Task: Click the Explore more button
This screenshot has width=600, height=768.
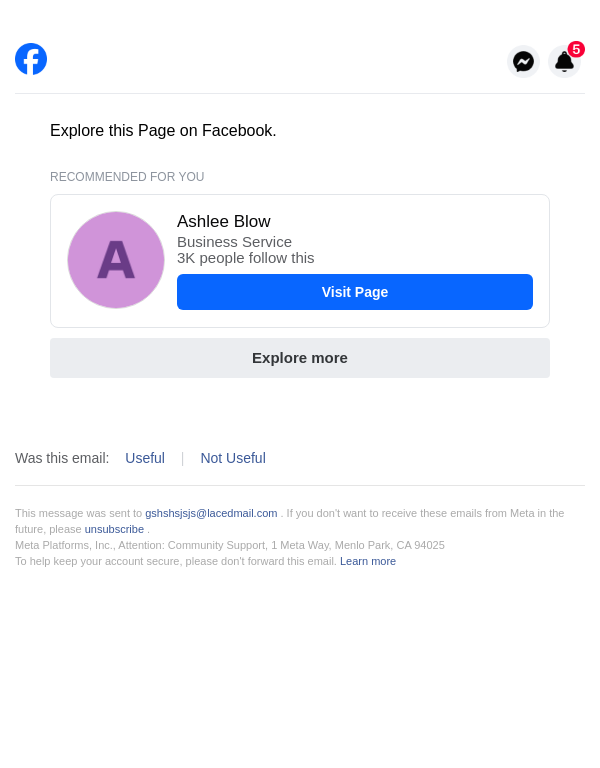Action: click(300, 358)
